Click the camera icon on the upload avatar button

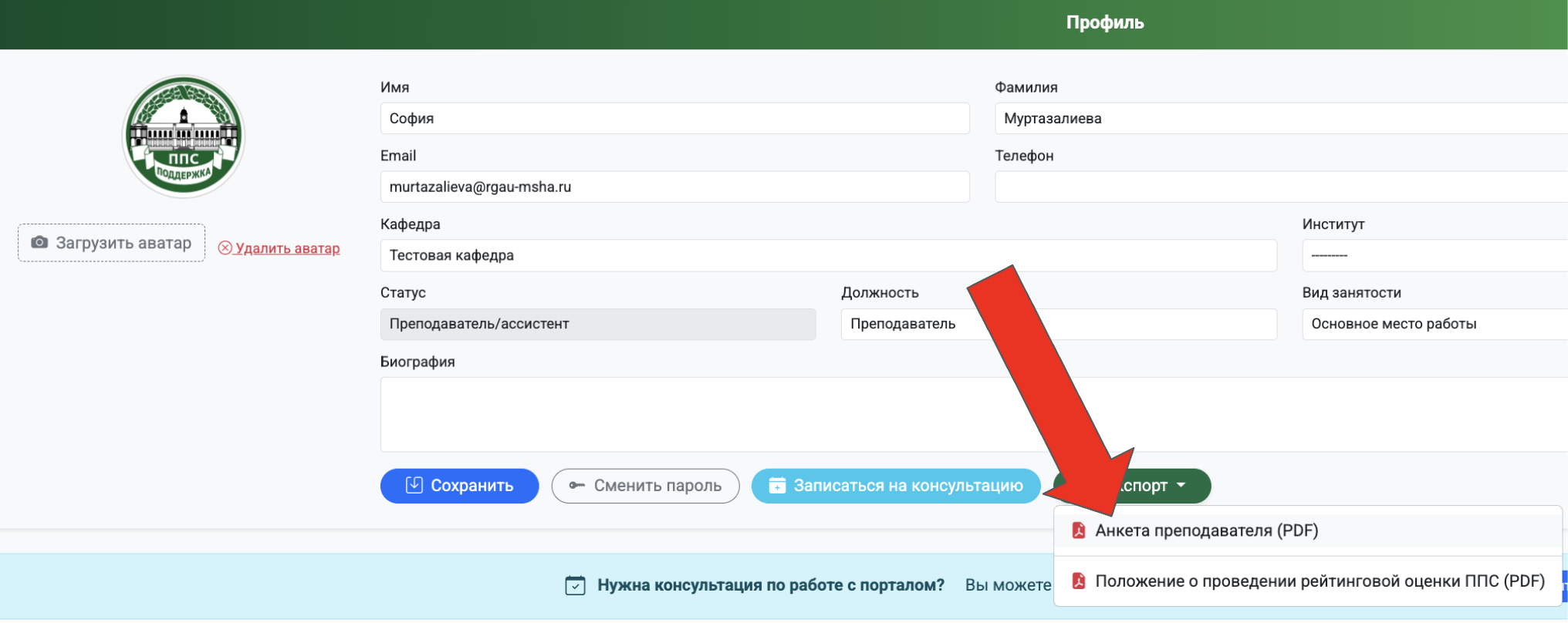click(x=39, y=243)
